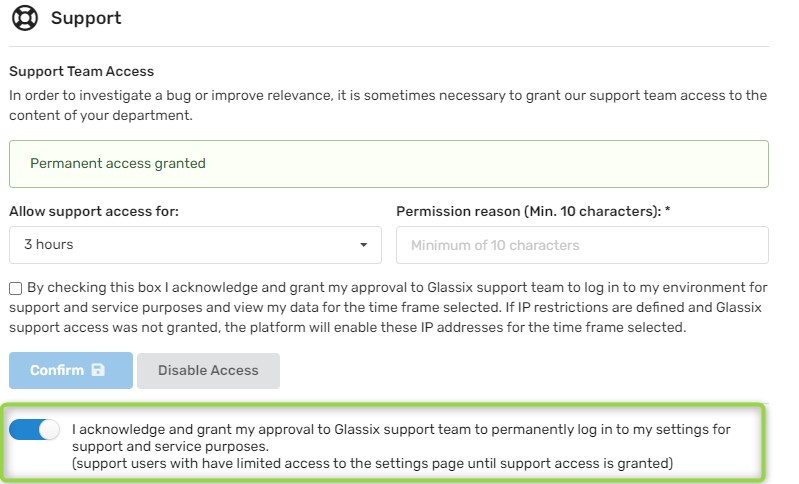The height and width of the screenshot is (484, 799).
Task: Toggle the permanent support access switch
Action: tap(34, 430)
